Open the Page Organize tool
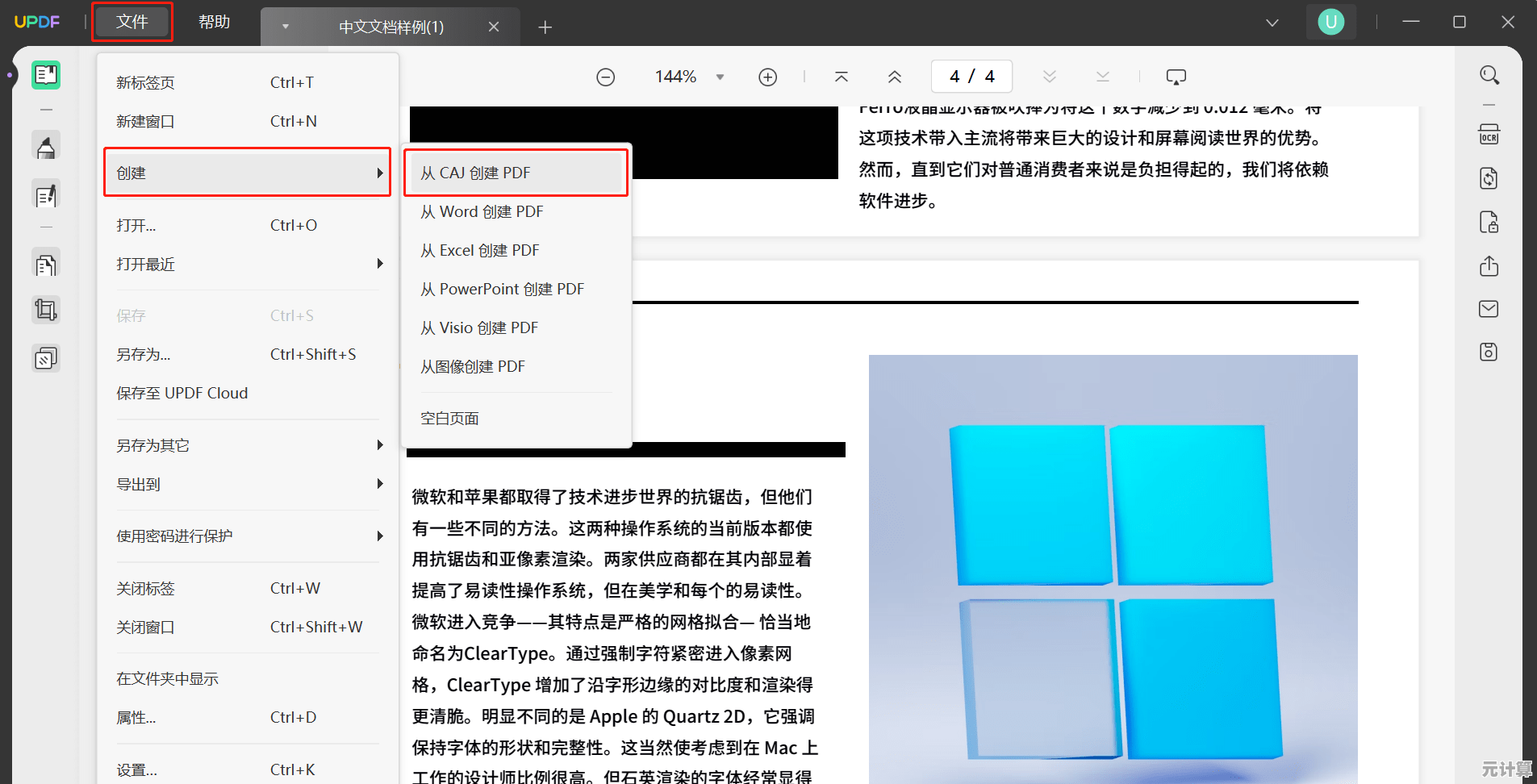Image resolution: width=1537 pixels, height=784 pixels. [x=46, y=262]
